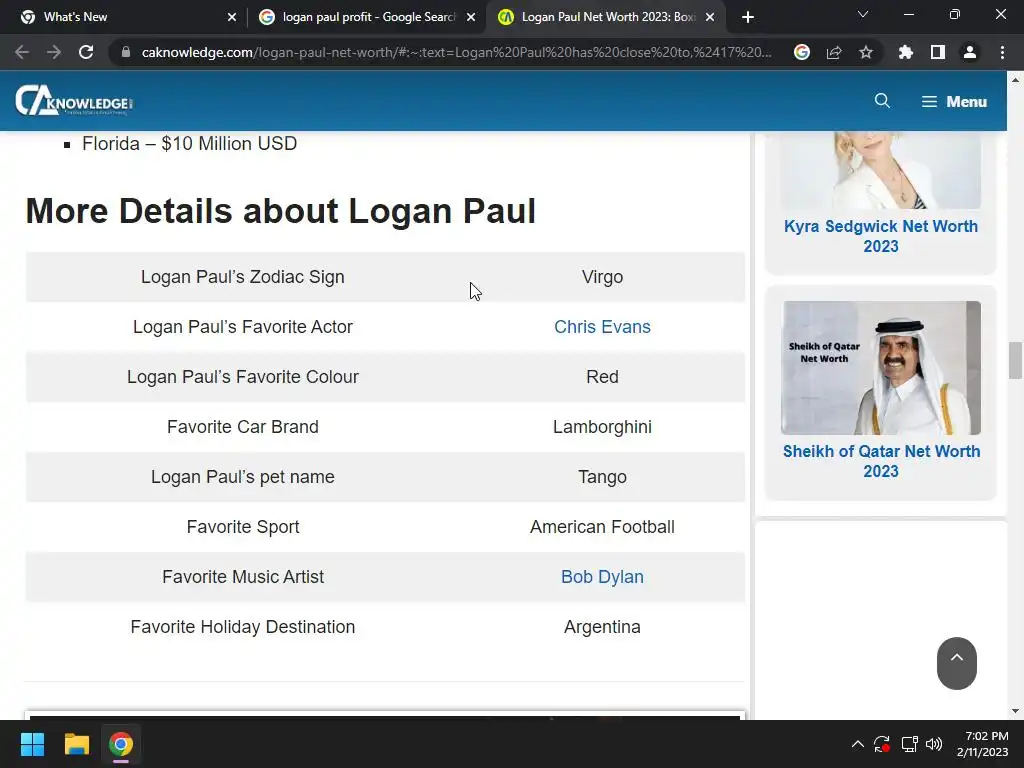Open the clock showing 7:02 PM

click(x=982, y=744)
